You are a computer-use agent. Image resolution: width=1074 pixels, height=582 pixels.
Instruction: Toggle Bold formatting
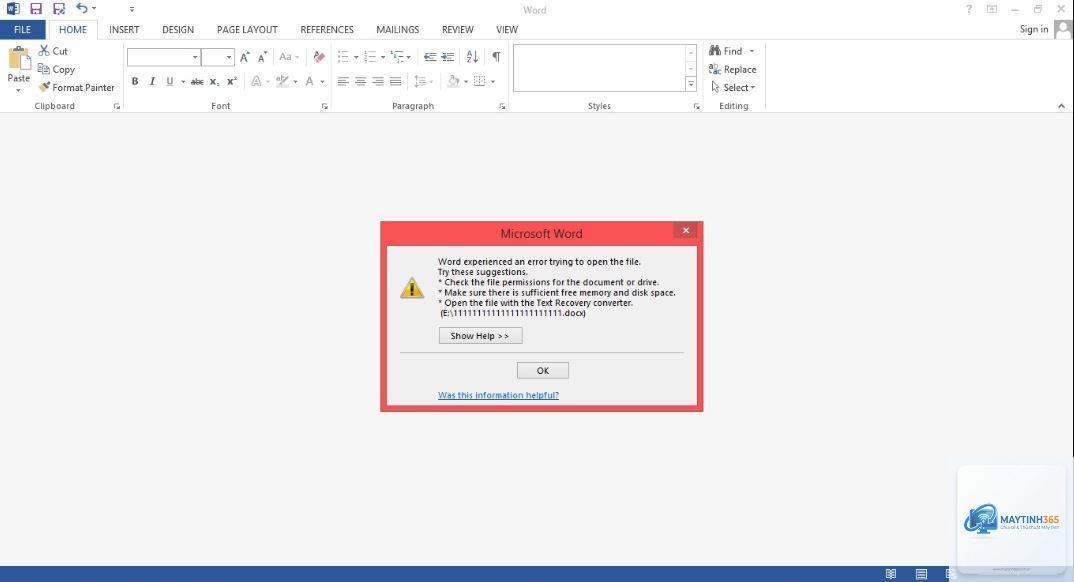[x=135, y=81]
